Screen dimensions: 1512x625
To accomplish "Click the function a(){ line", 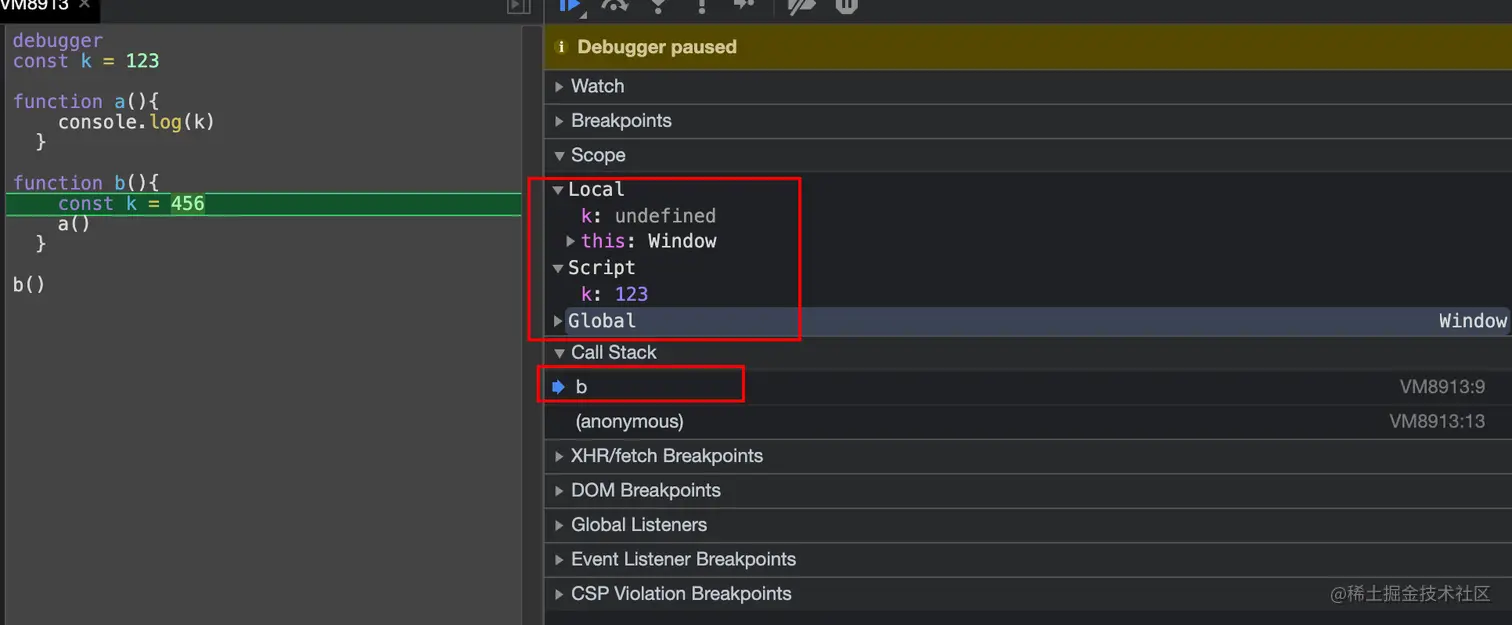I will click(x=86, y=102).
